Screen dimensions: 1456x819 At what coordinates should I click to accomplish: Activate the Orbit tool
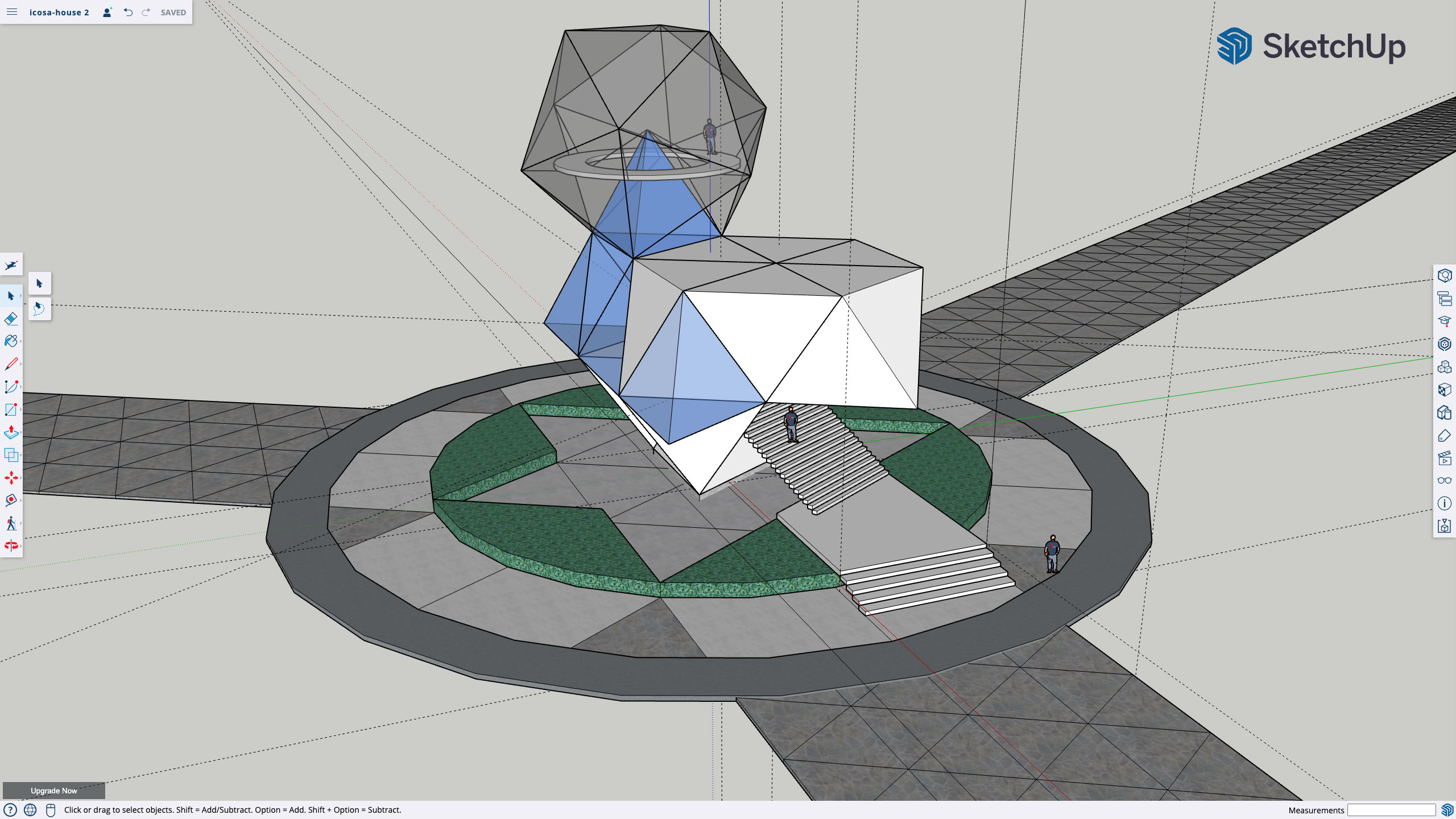(11, 546)
